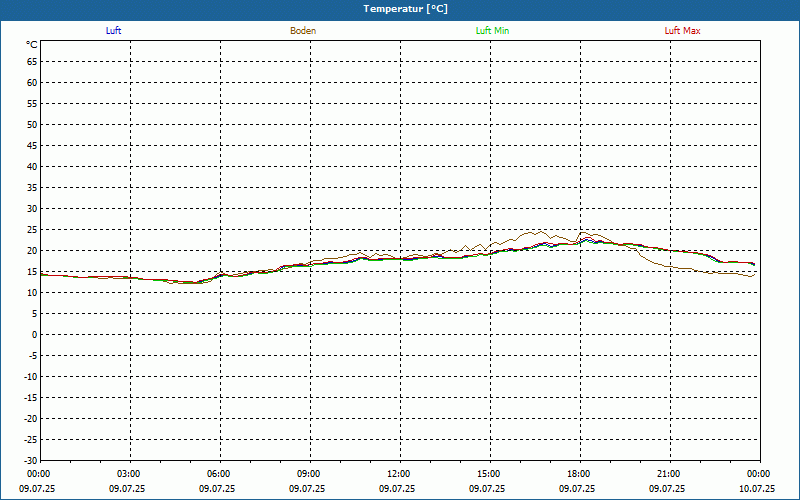Click the 65 value on the y-axis
This screenshot has height=500, width=800.
click(x=32, y=62)
